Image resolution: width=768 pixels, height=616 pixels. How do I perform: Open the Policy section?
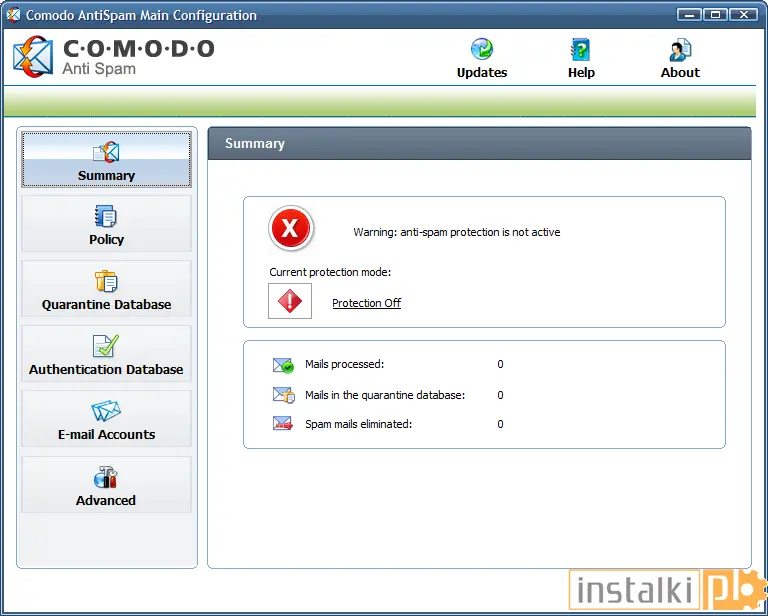point(106,224)
